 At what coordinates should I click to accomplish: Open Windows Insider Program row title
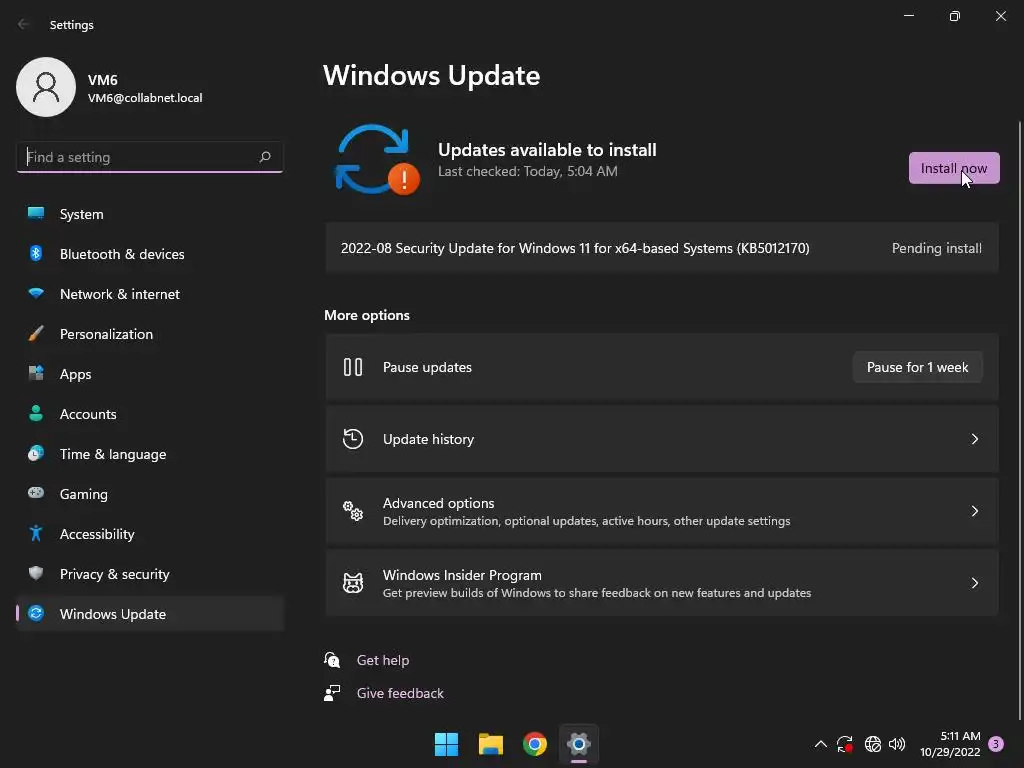[x=462, y=575]
